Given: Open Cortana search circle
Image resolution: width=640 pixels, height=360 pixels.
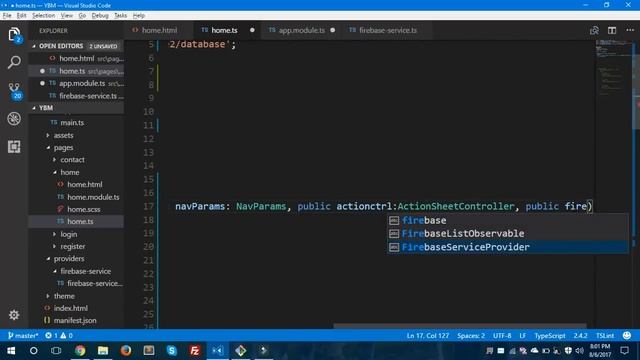Looking at the screenshot, I should [x=33, y=351].
